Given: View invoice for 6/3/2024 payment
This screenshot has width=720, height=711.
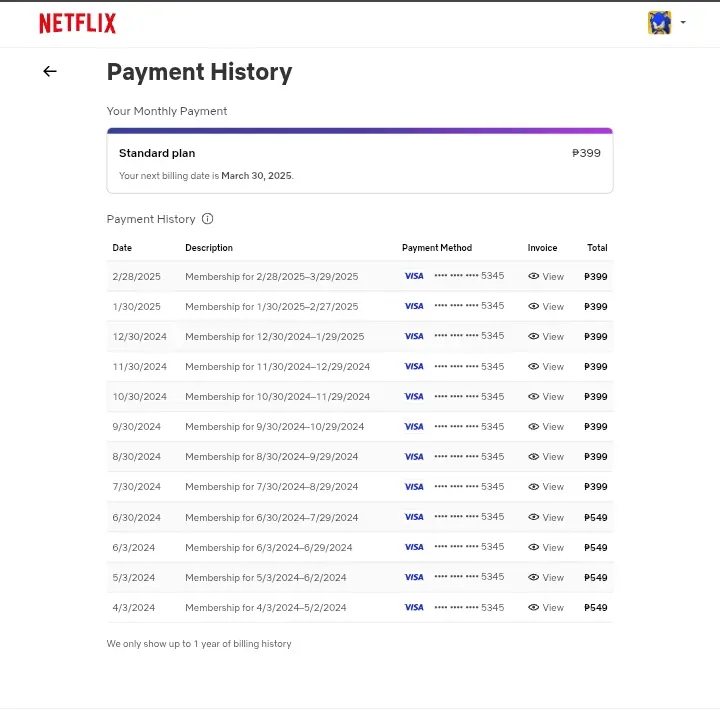Looking at the screenshot, I should 546,547.
